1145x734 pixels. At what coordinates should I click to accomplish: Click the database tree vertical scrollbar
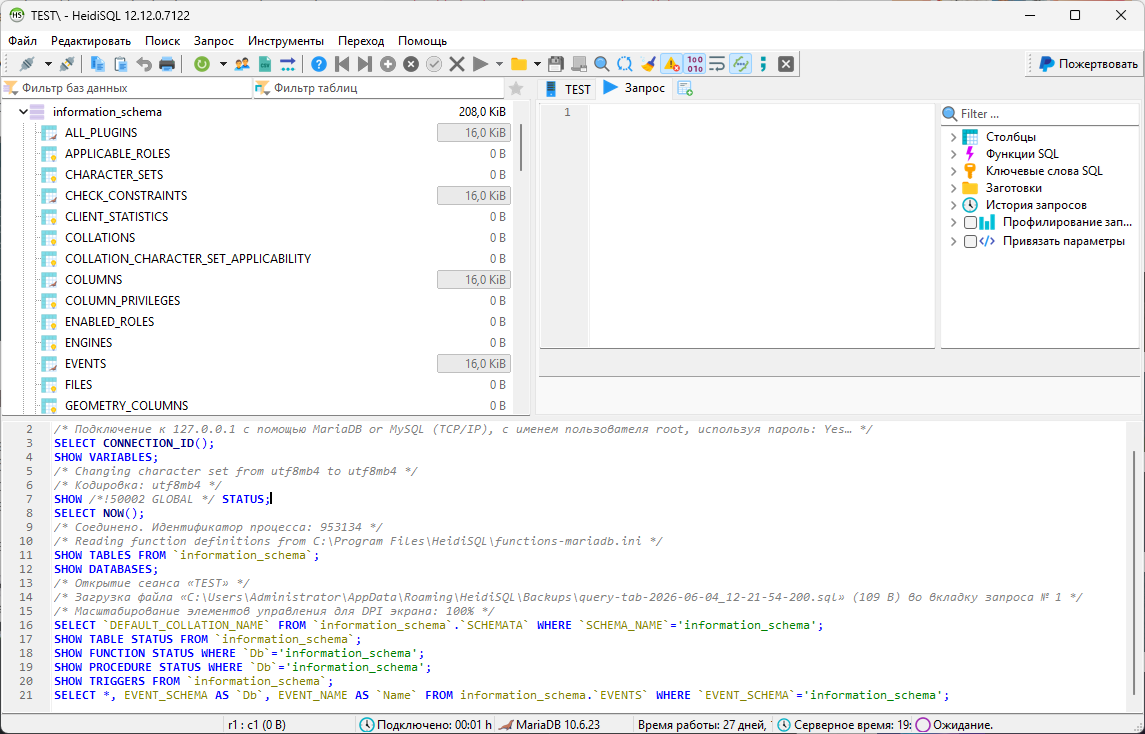click(x=521, y=148)
